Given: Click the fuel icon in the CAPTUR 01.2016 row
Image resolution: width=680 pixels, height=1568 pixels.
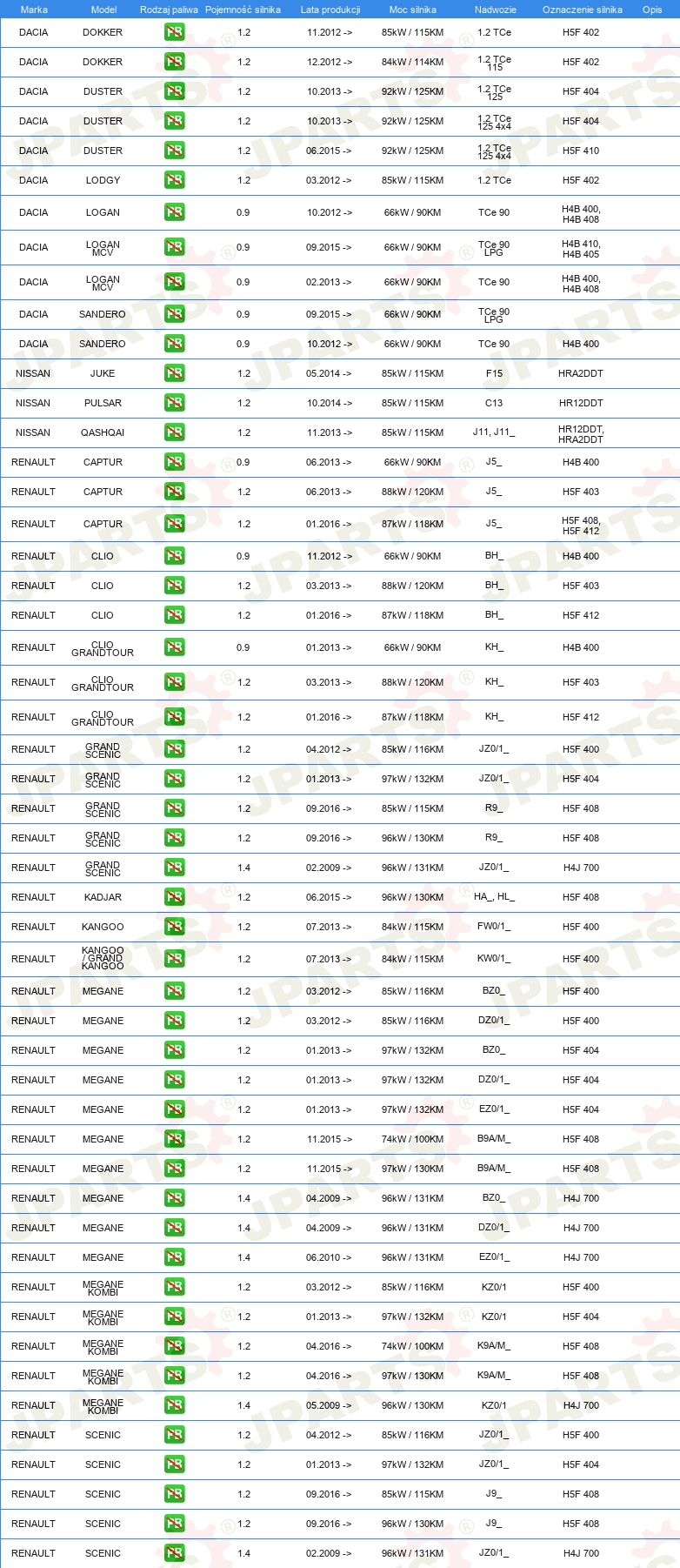Looking at the screenshot, I should click(174, 524).
